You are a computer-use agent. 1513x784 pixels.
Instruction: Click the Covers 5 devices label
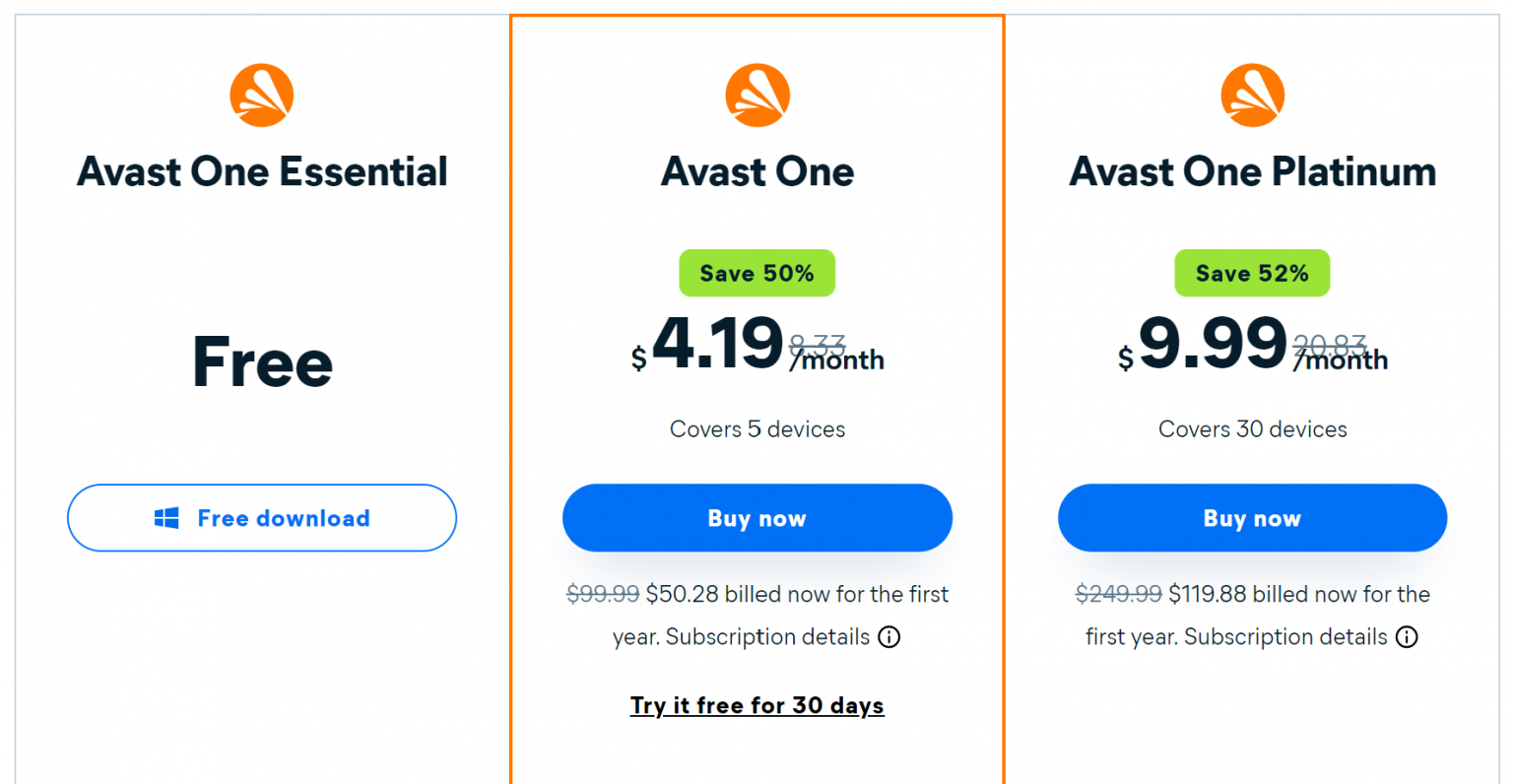(756, 428)
